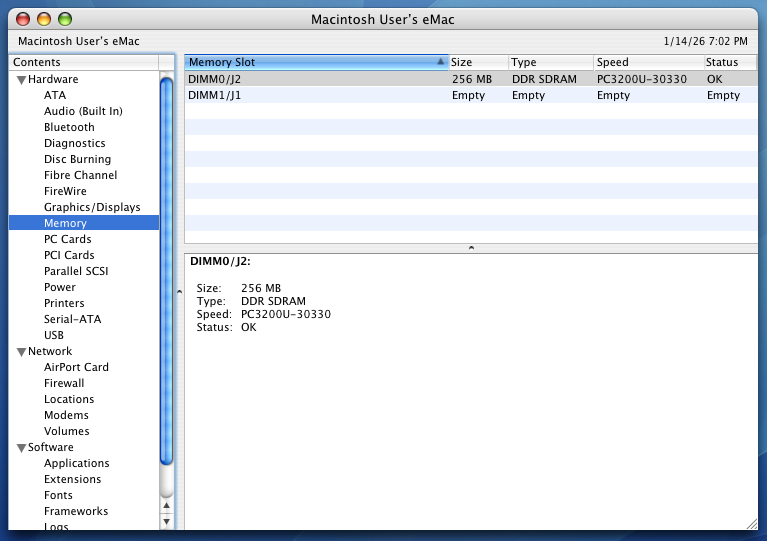Open Firewall network section
Viewport: 767px width, 541px height.
[64, 383]
